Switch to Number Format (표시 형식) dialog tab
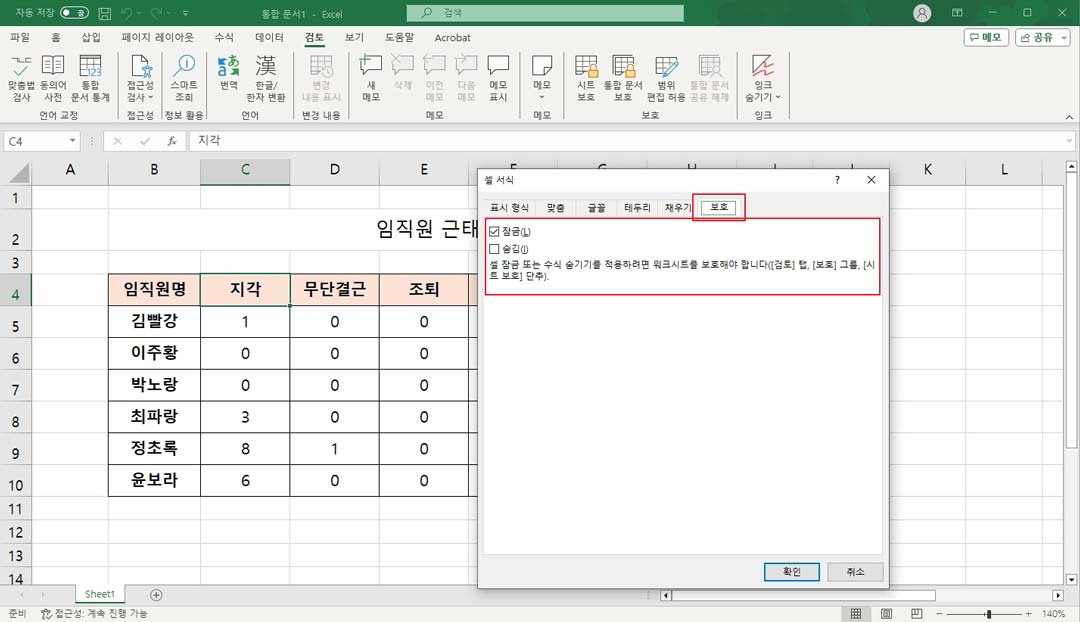1080x622 pixels. [x=510, y=207]
